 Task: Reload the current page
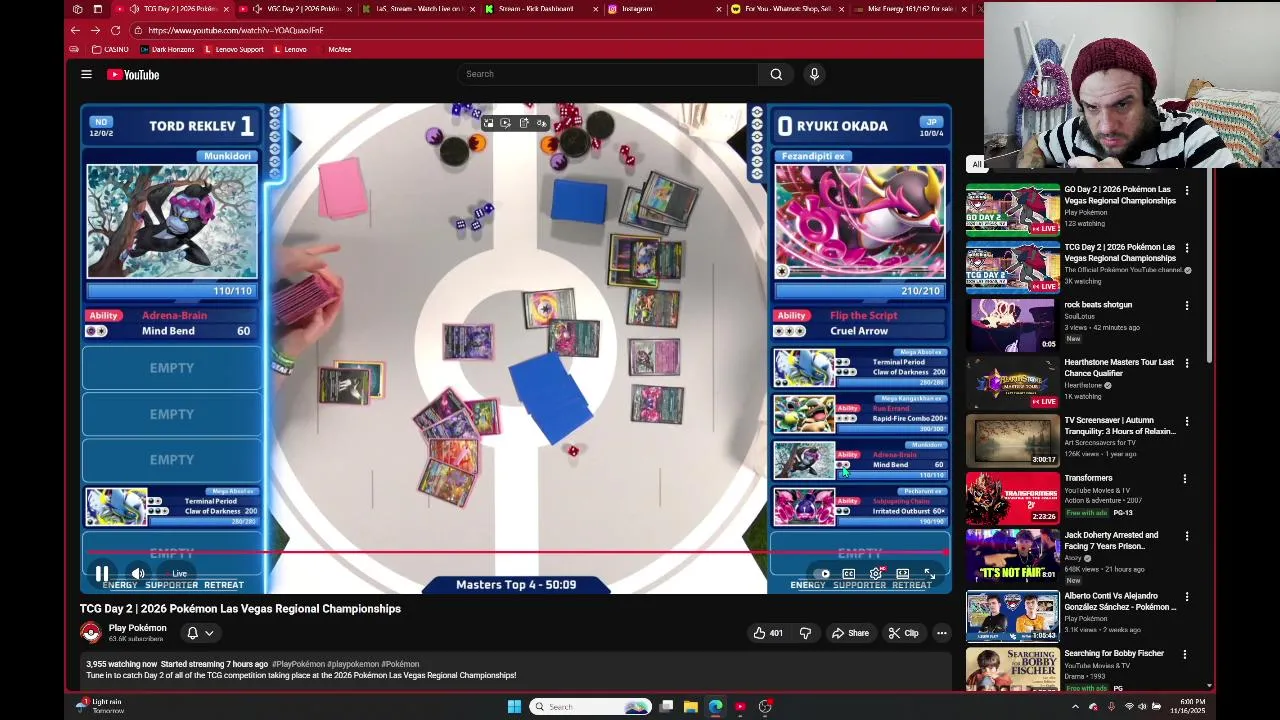coord(115,30)
